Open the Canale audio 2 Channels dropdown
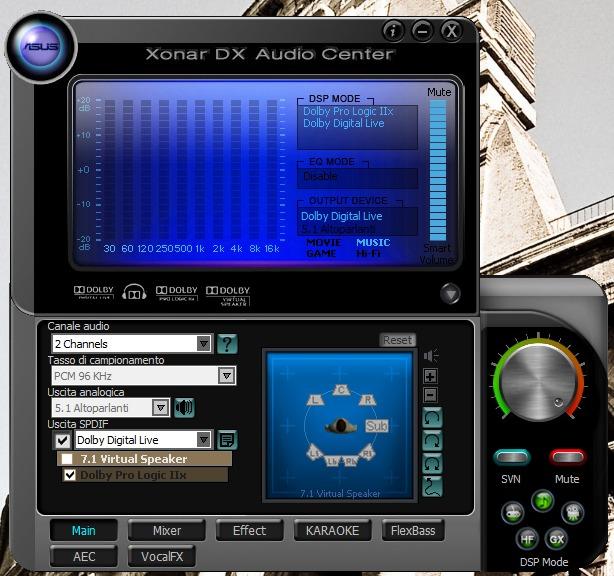 [x=132, y=344]
